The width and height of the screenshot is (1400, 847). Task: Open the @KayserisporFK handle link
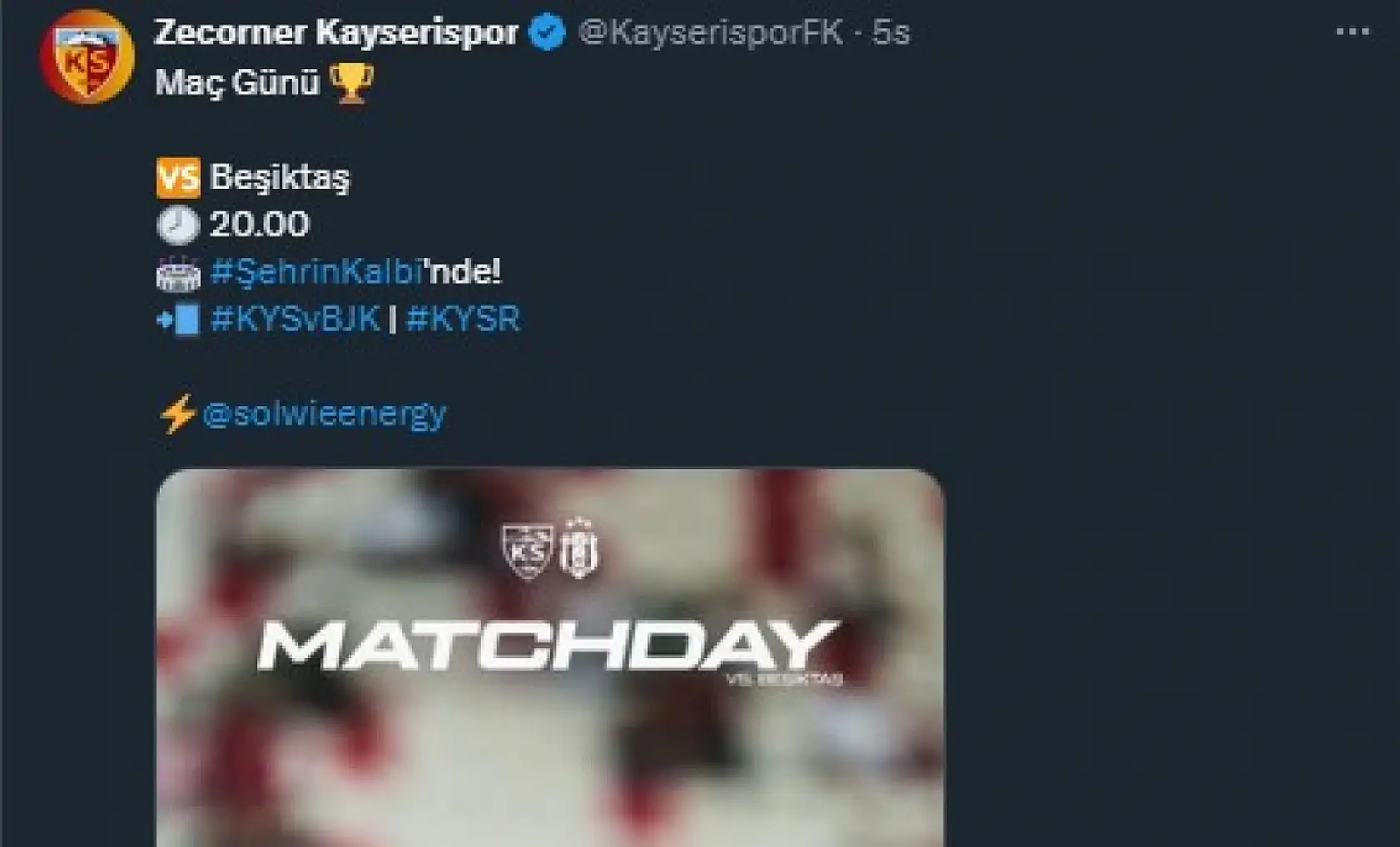710,32
